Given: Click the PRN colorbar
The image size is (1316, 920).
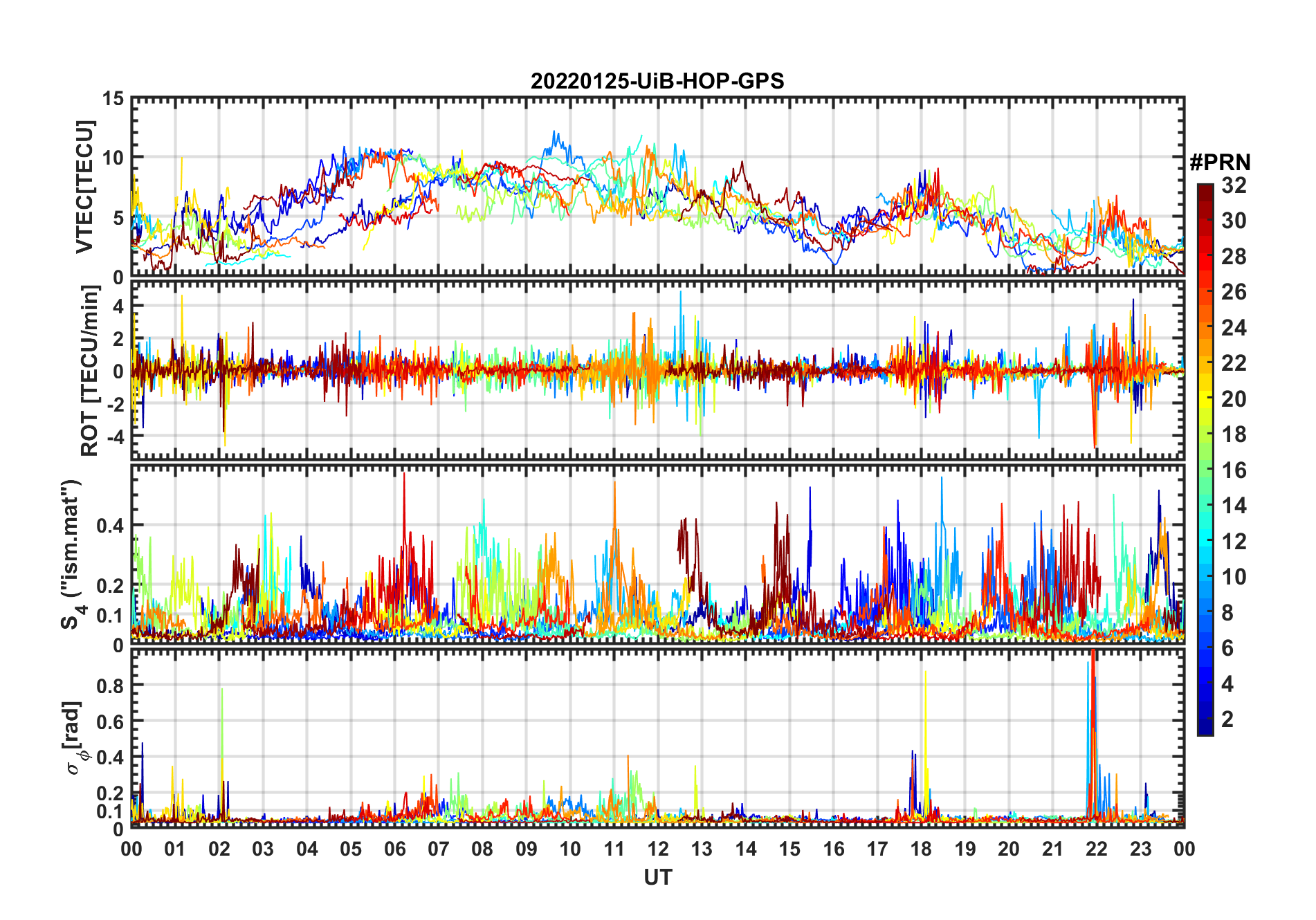Looking at the screenshot, I should click(1205, 459).
